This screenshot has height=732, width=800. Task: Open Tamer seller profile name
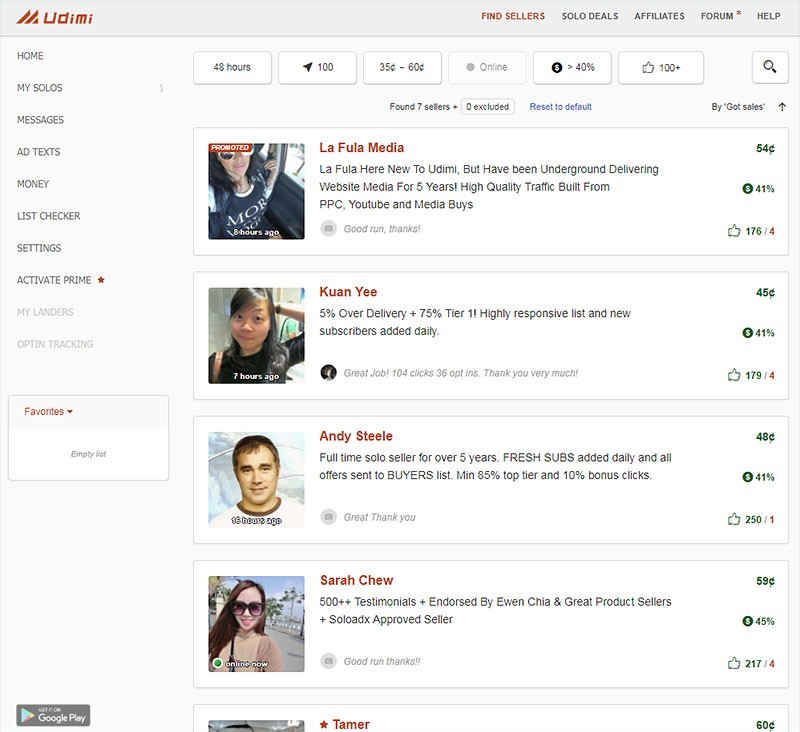point(351,724)
